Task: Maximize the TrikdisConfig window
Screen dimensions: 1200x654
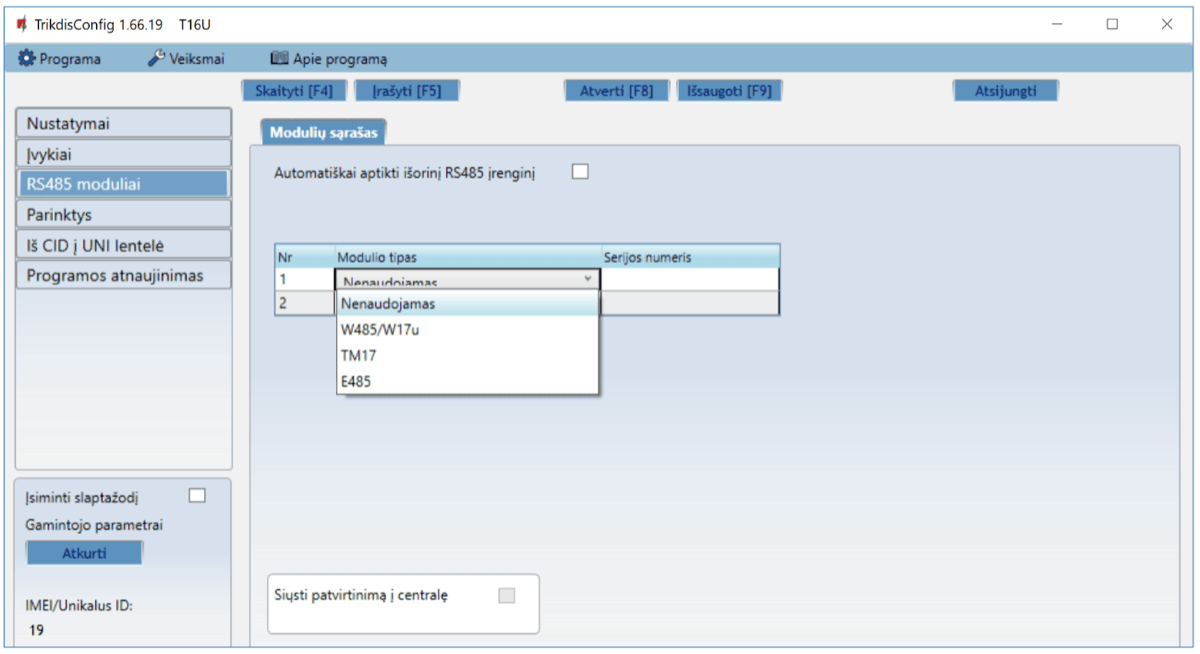Action: [x=1112, y=24]
